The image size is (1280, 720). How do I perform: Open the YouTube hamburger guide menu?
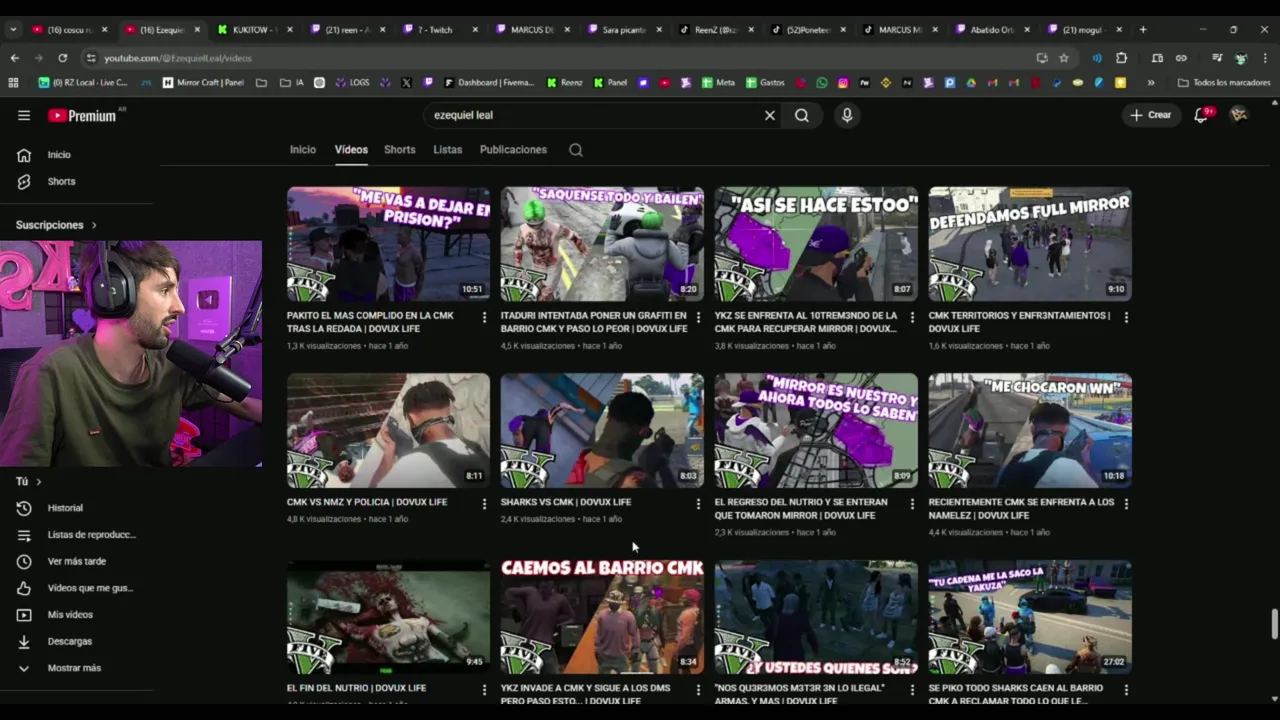click(x=24, y=115)
